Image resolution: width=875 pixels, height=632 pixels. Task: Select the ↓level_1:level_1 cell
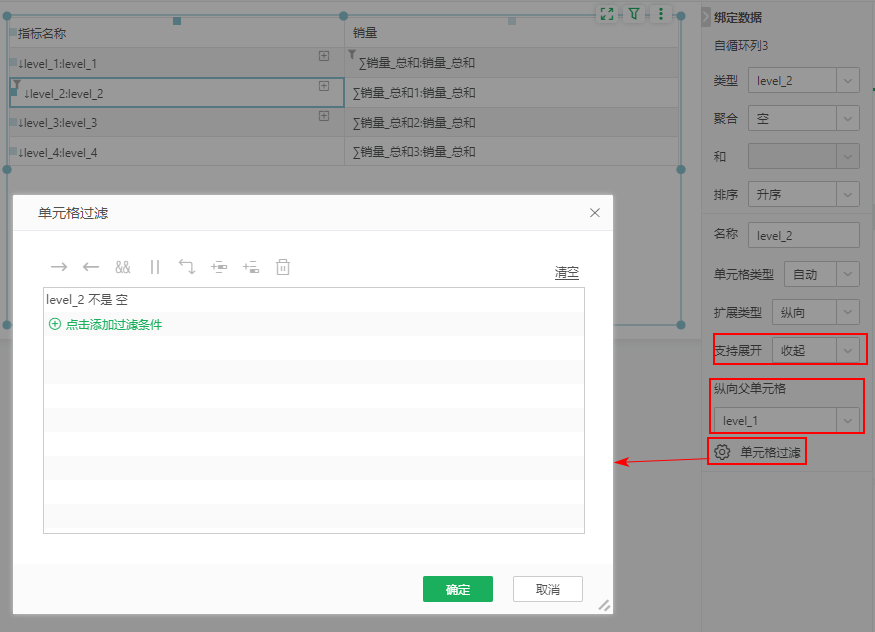pos(177,63)
